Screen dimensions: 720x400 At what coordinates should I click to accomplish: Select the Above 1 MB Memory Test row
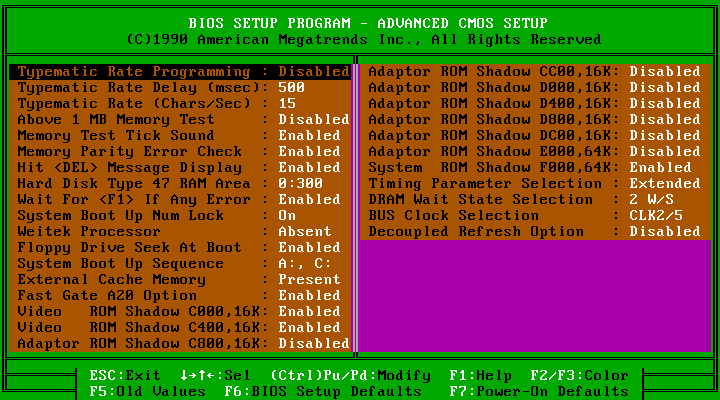click(x=116, y=120)
